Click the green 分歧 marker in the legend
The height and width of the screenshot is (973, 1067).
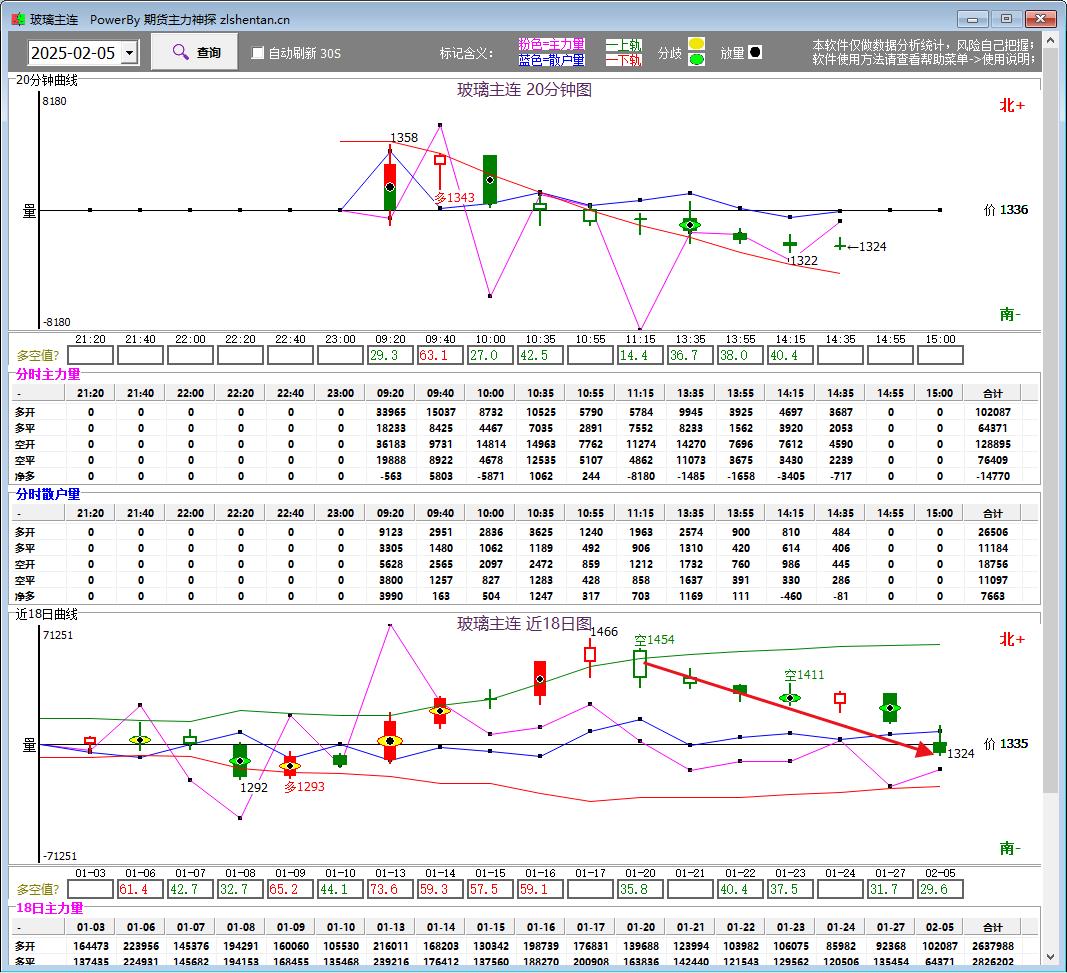coord(696,59)
